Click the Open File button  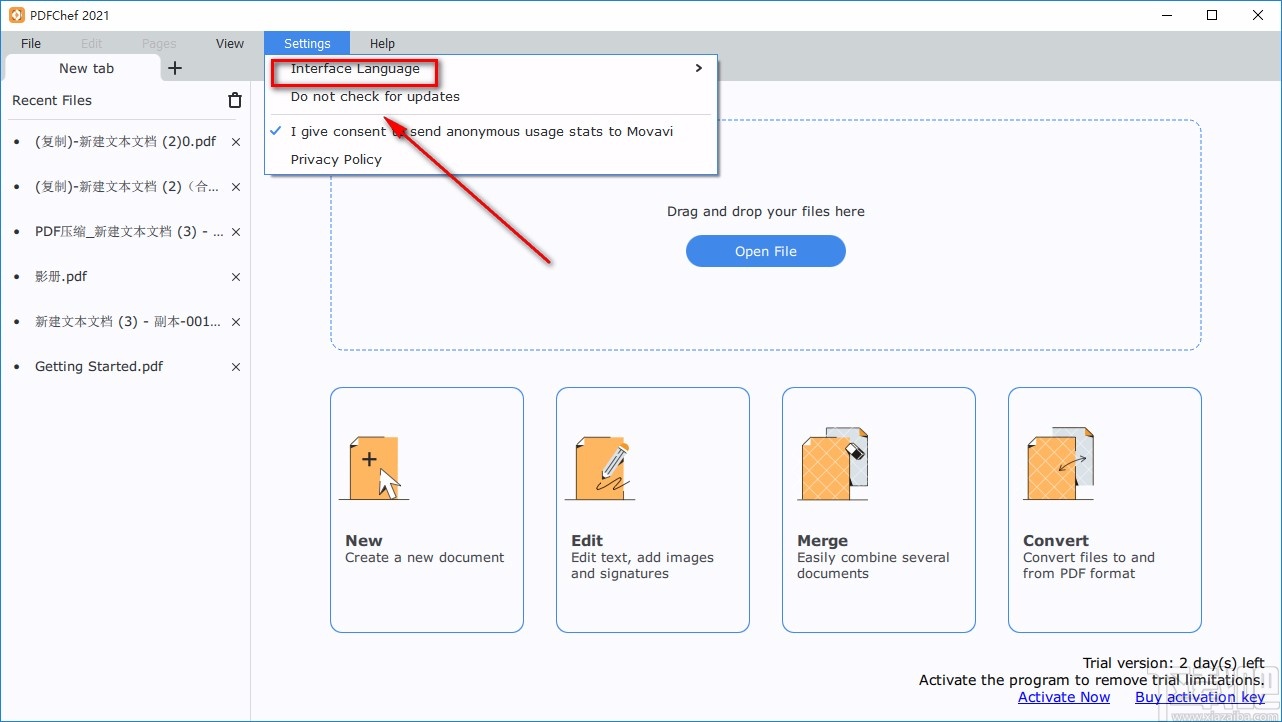coord(766,251)
